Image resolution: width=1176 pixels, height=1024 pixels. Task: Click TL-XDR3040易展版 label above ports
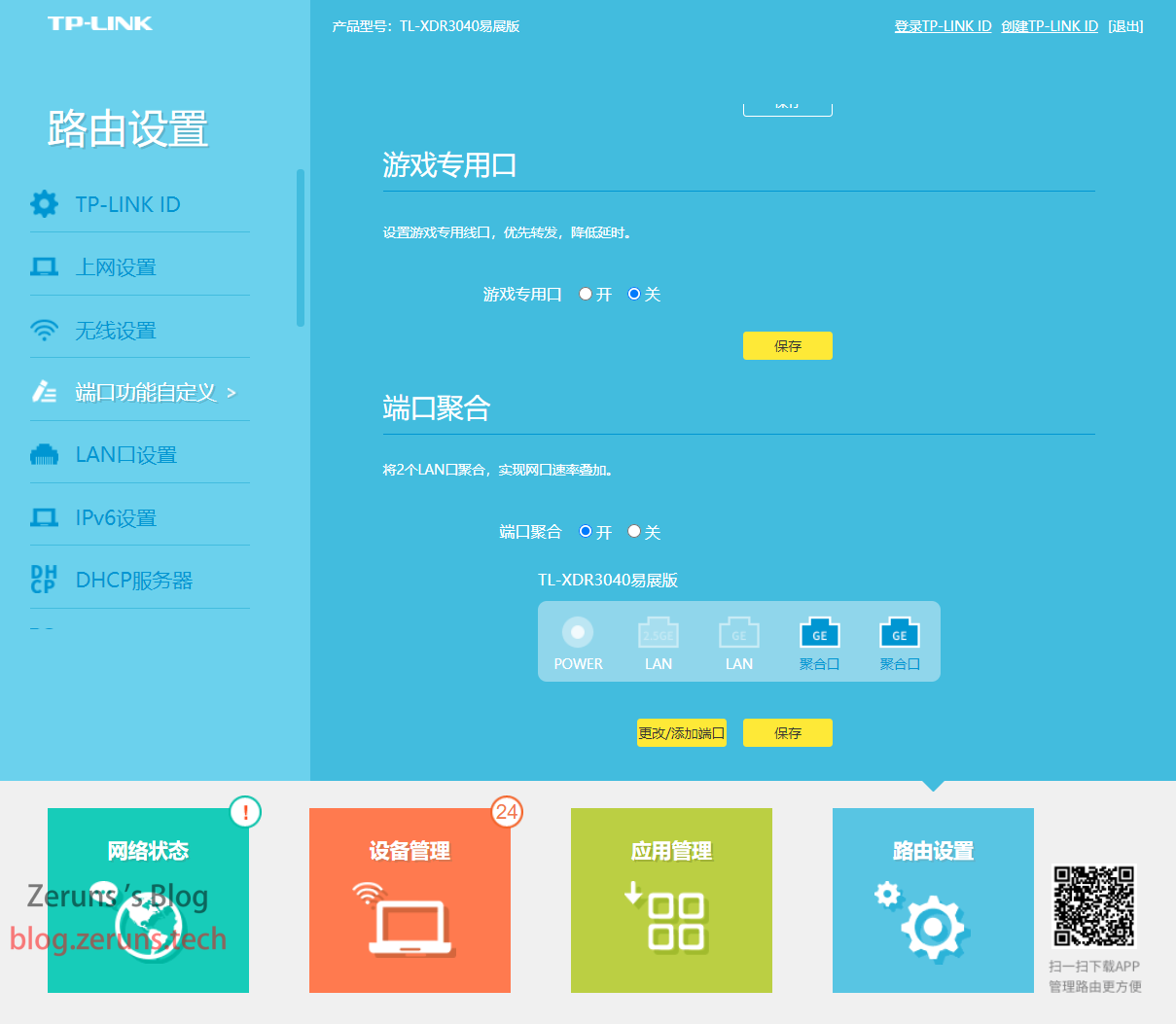pyautogui.click(x=608, y=580)
